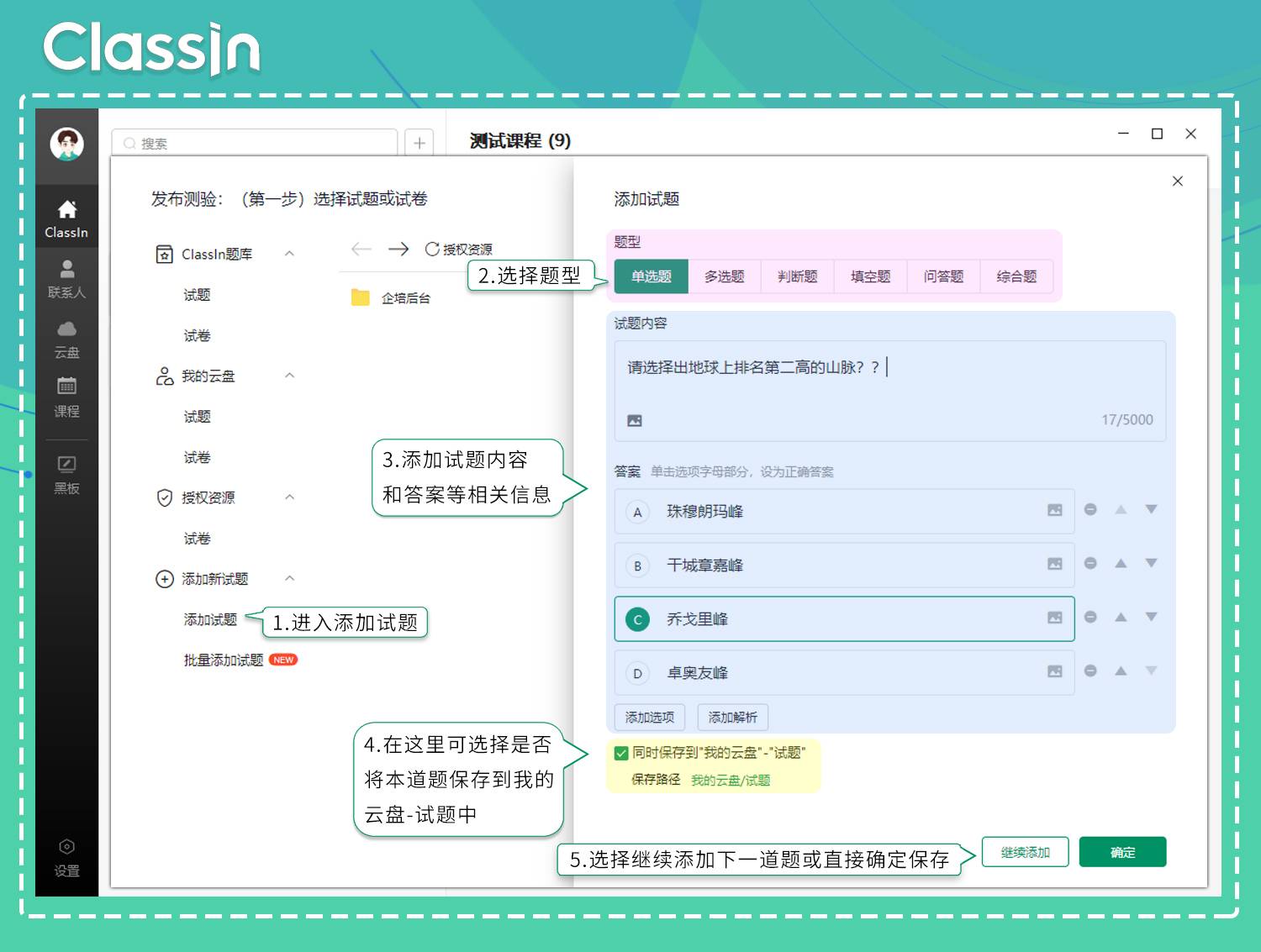Open 设置 settings in sidebar
The image size is (1261, 952).
point(66,858)
